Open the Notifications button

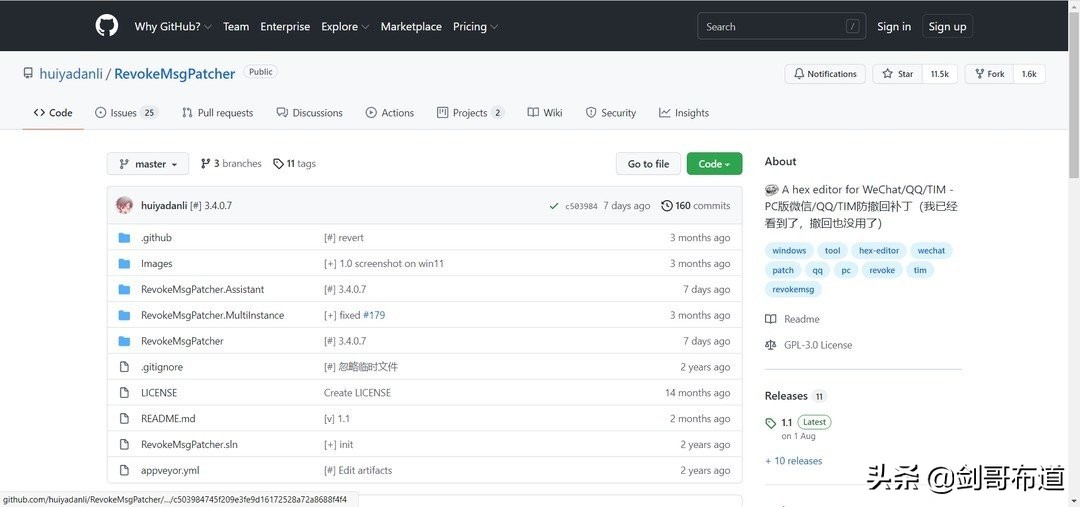[x=825, y=74]
